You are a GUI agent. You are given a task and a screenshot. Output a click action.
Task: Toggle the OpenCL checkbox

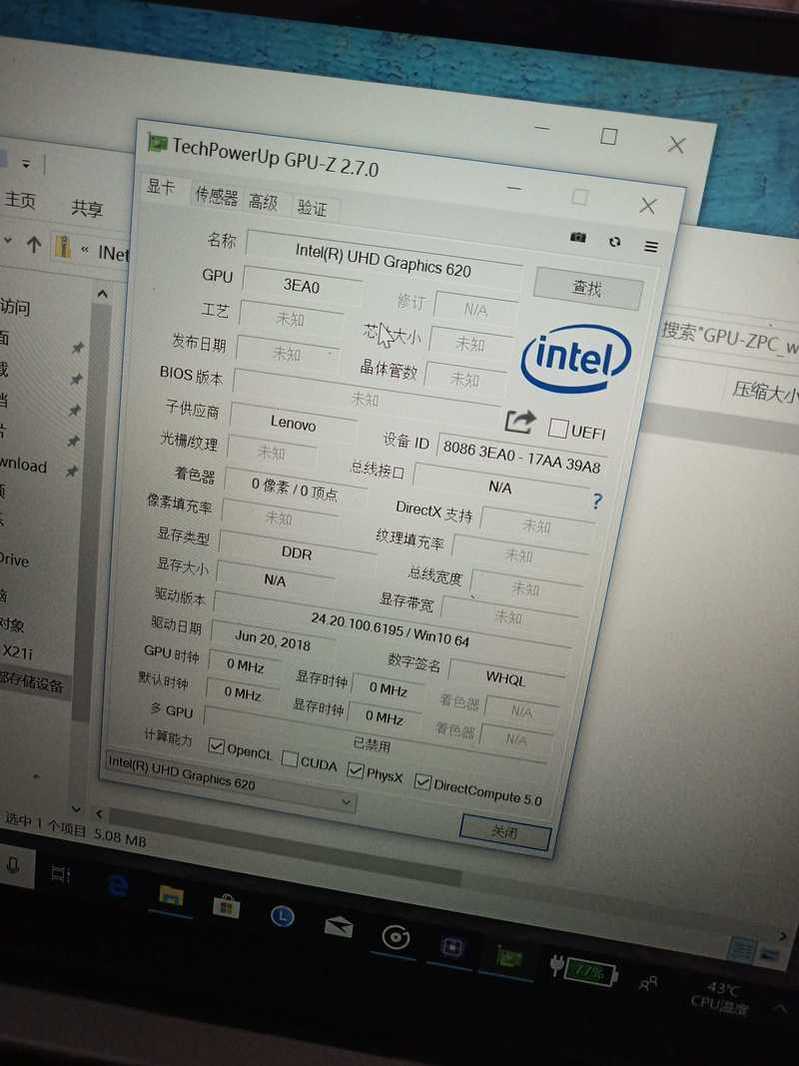(216, 746)
